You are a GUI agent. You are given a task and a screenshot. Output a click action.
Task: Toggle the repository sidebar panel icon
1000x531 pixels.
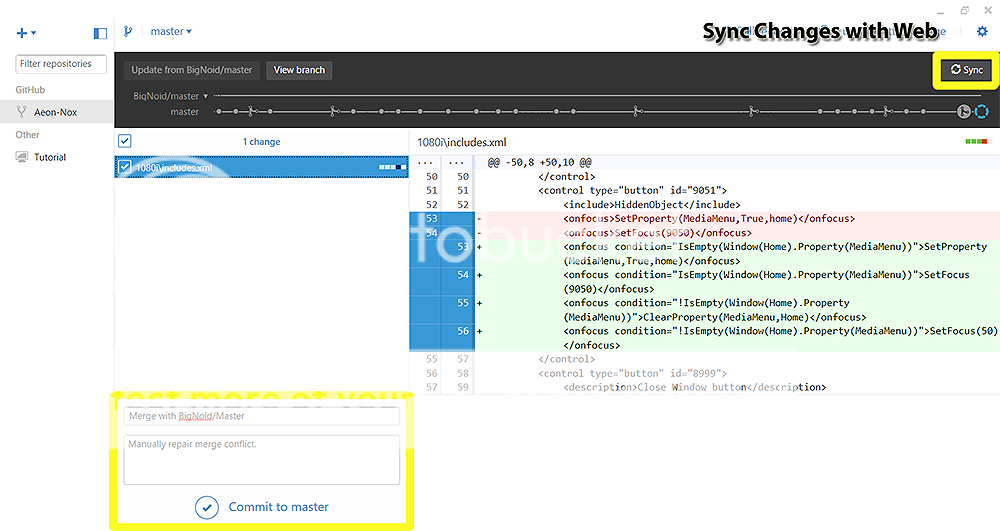point(100,33)
